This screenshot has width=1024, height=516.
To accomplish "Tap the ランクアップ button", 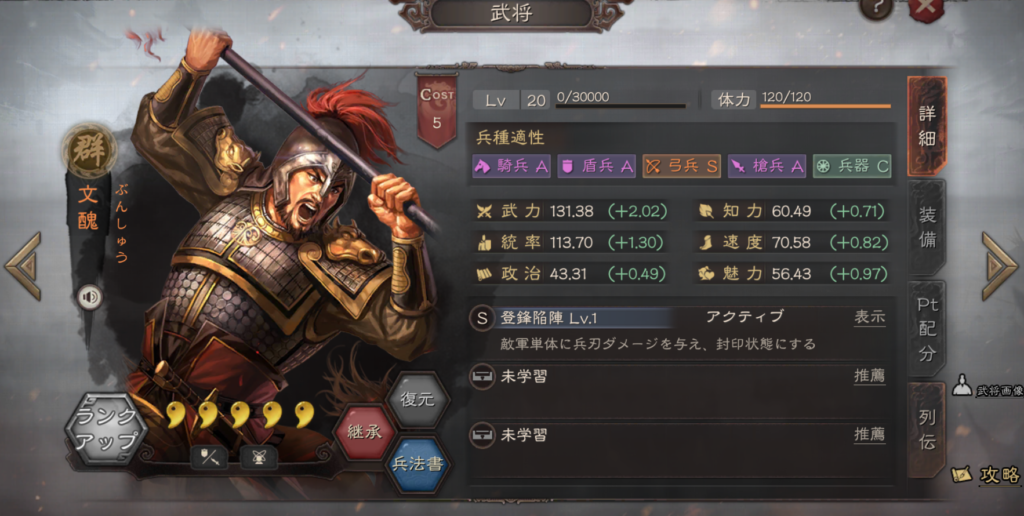I will (x=106, y=429).
